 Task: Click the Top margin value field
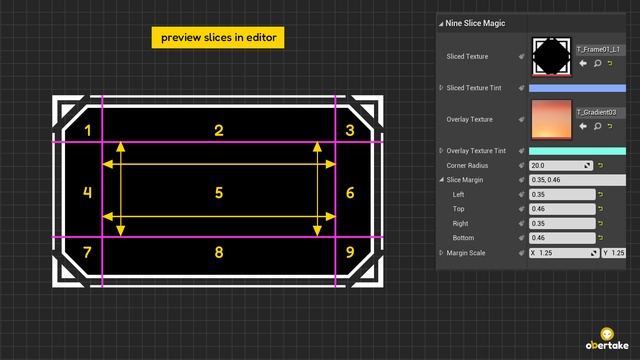562,209
